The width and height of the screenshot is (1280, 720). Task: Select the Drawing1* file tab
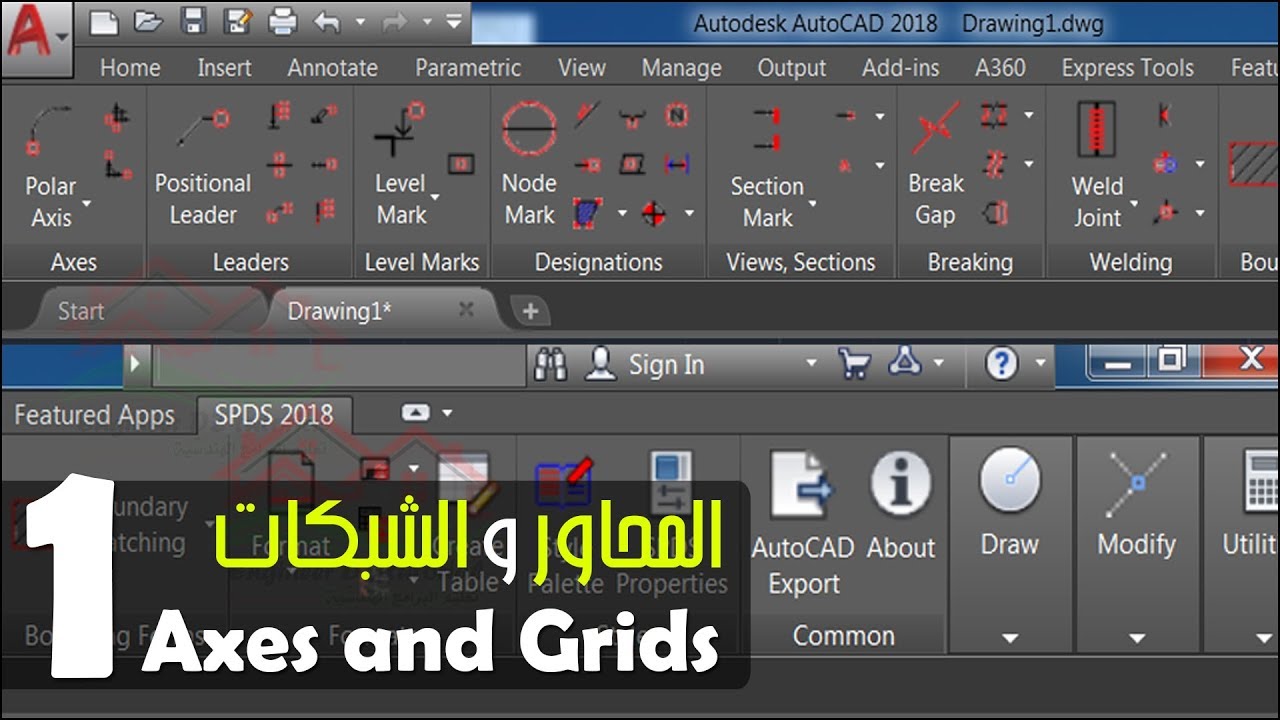click(x=340, y=311)
